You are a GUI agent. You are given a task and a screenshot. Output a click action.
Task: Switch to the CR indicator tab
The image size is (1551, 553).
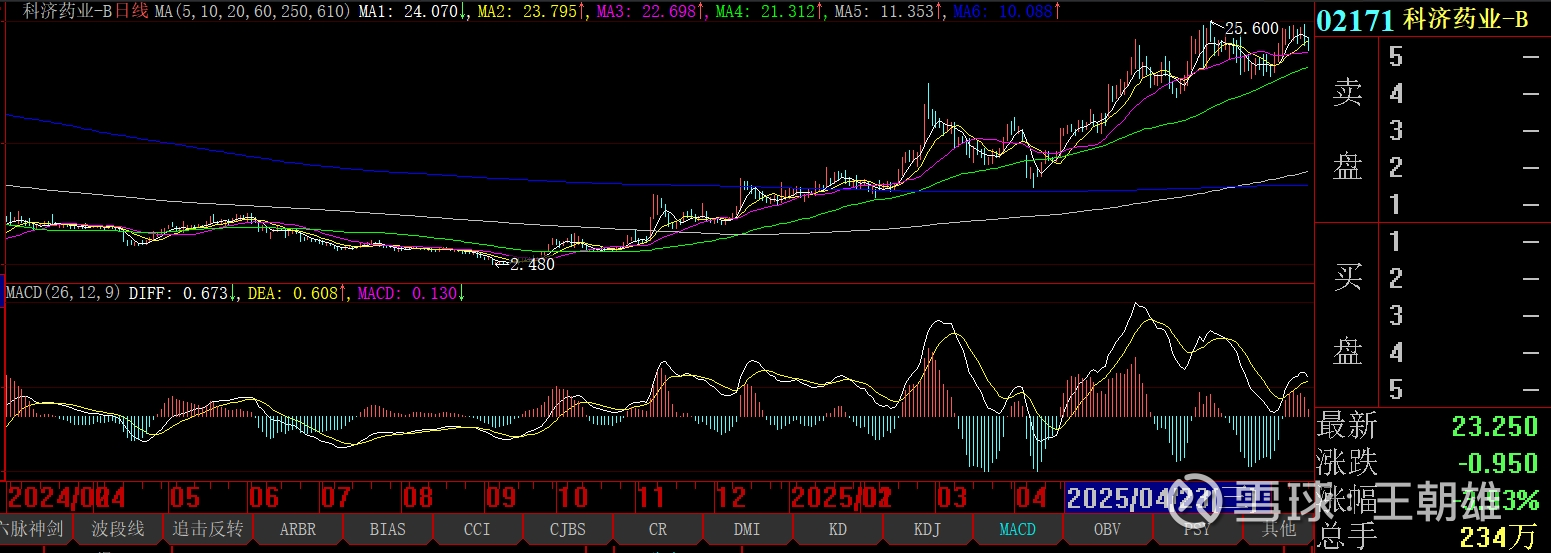coord(658,529)
